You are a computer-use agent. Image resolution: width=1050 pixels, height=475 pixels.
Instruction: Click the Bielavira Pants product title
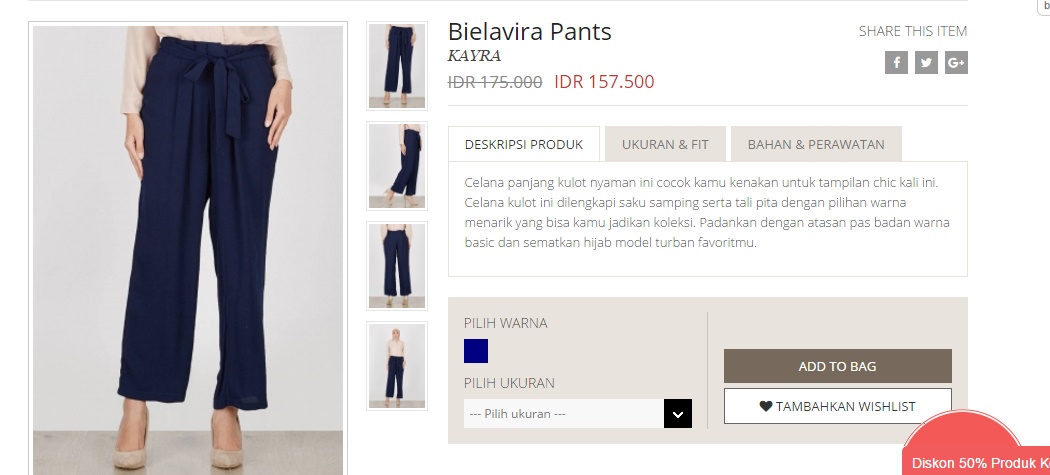[x=530, y=31]
